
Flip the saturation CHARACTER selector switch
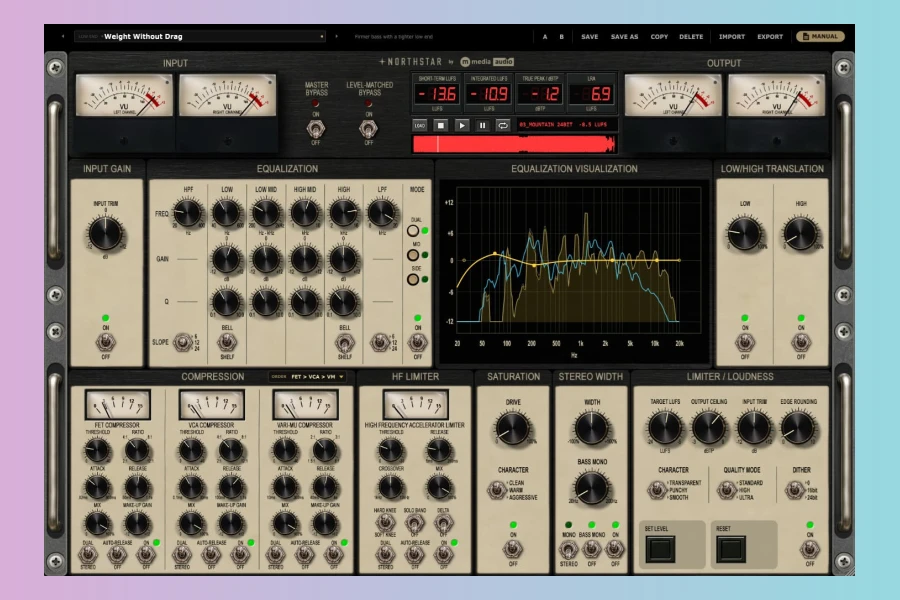click(x=496, y=490)
